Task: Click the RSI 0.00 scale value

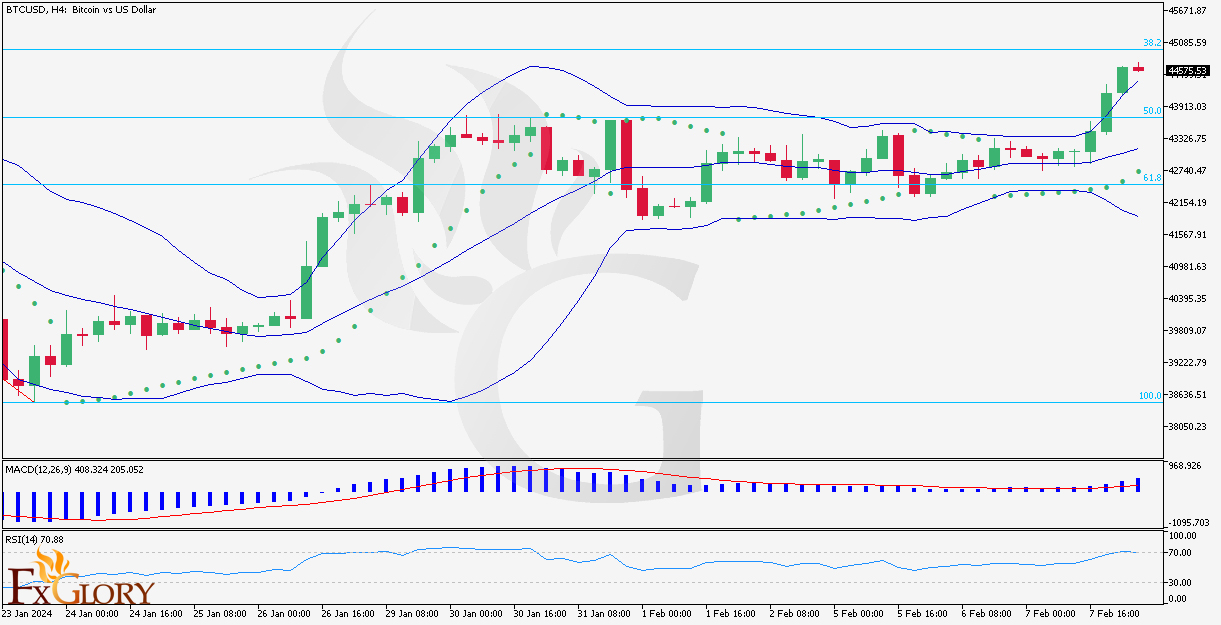Action: (1176, 598)
